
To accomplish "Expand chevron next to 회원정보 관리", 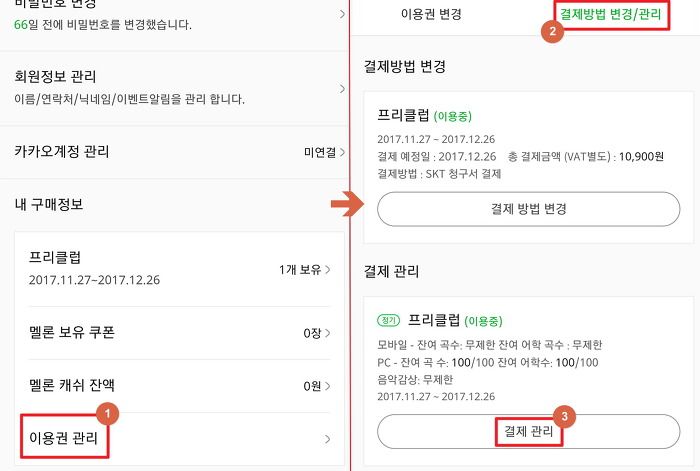I will pos(342,89).
